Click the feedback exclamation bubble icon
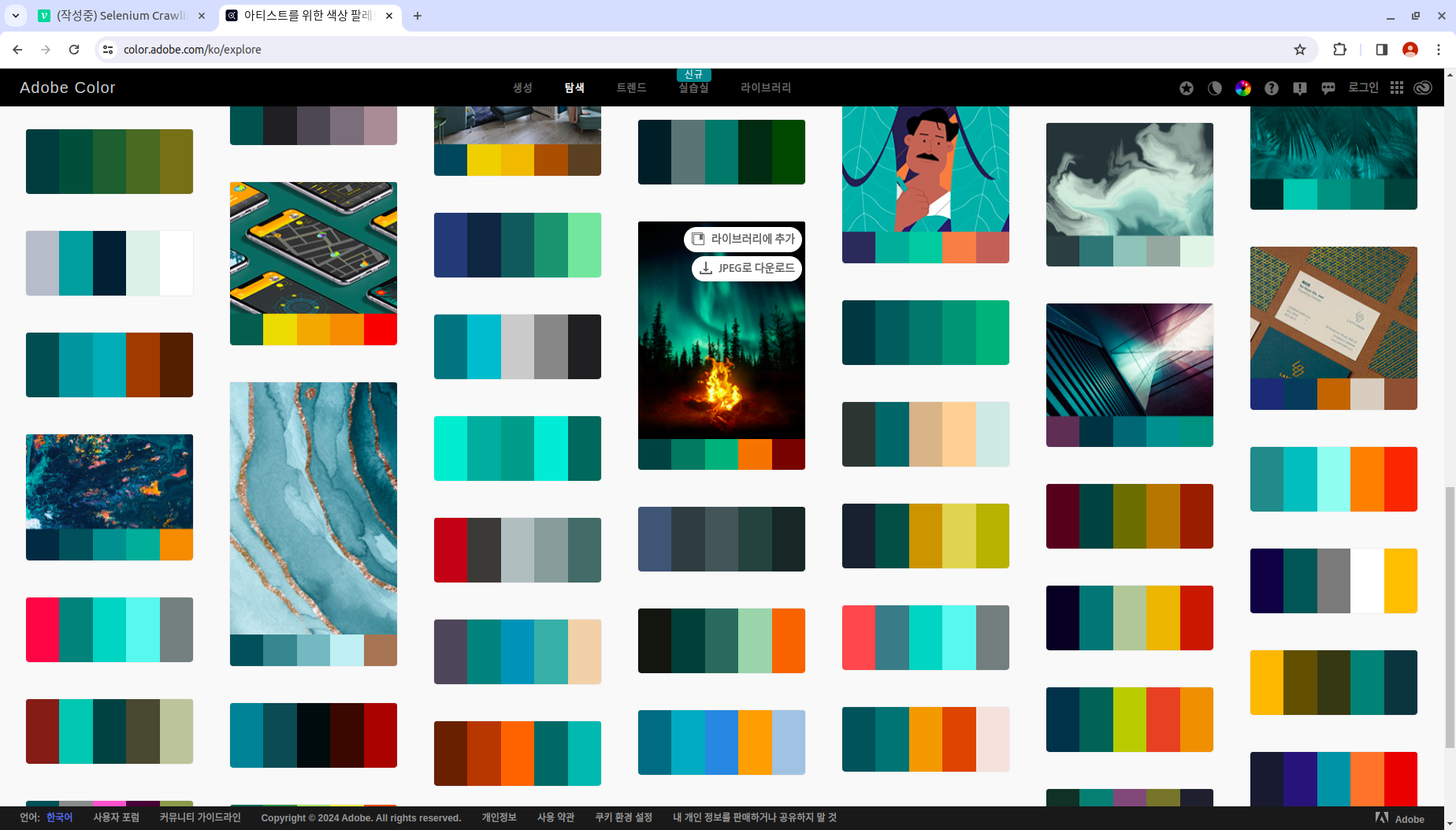This screenshot has width=1456, height=830. click(1299, 88)
